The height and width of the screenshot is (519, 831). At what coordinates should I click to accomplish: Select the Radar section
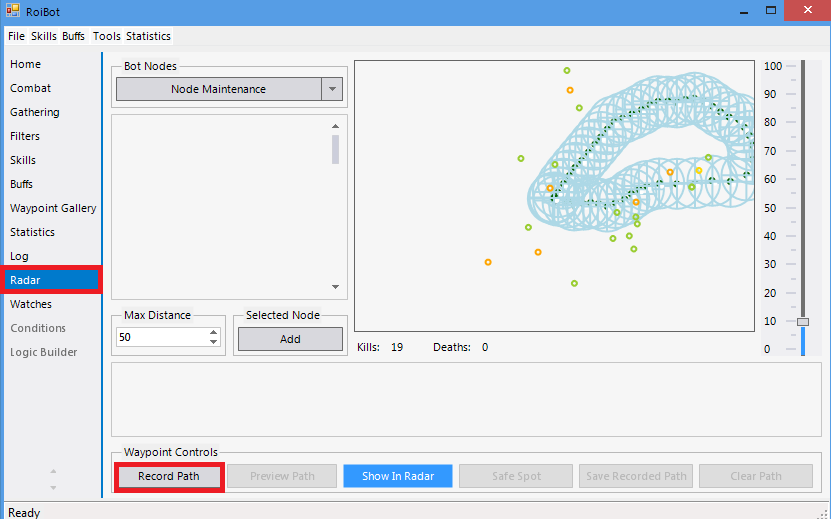(x=51, y=280)
